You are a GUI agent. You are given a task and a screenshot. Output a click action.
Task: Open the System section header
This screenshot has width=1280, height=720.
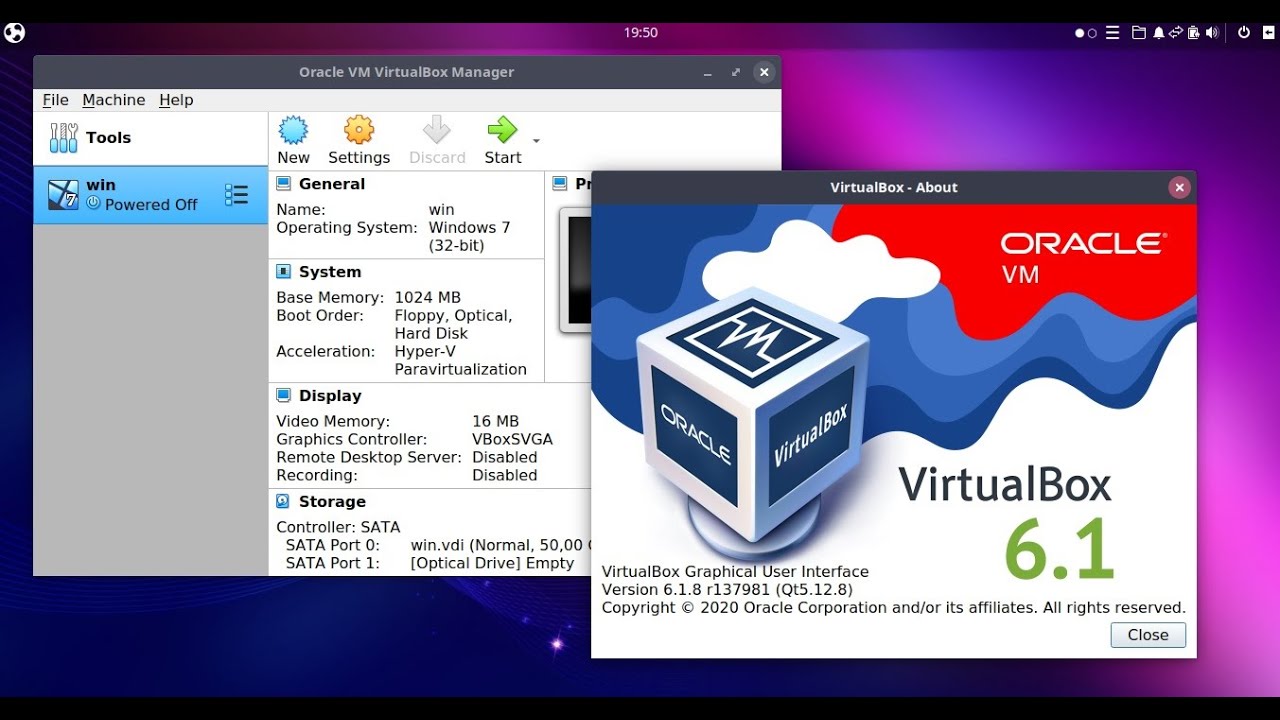[330, 272]
